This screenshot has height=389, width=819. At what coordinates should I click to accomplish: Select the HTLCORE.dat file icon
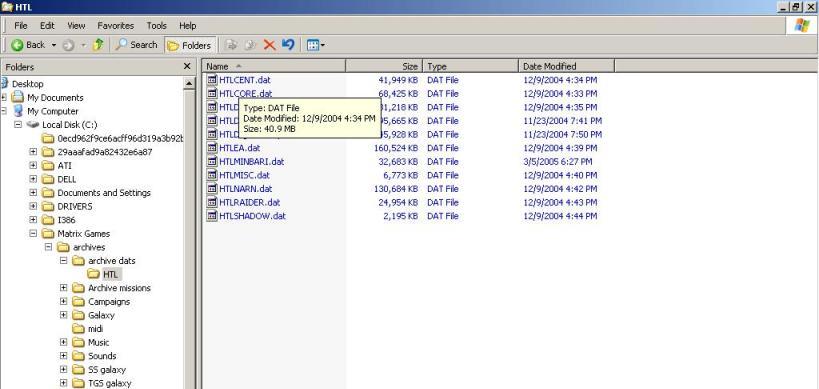click(212, 93)
